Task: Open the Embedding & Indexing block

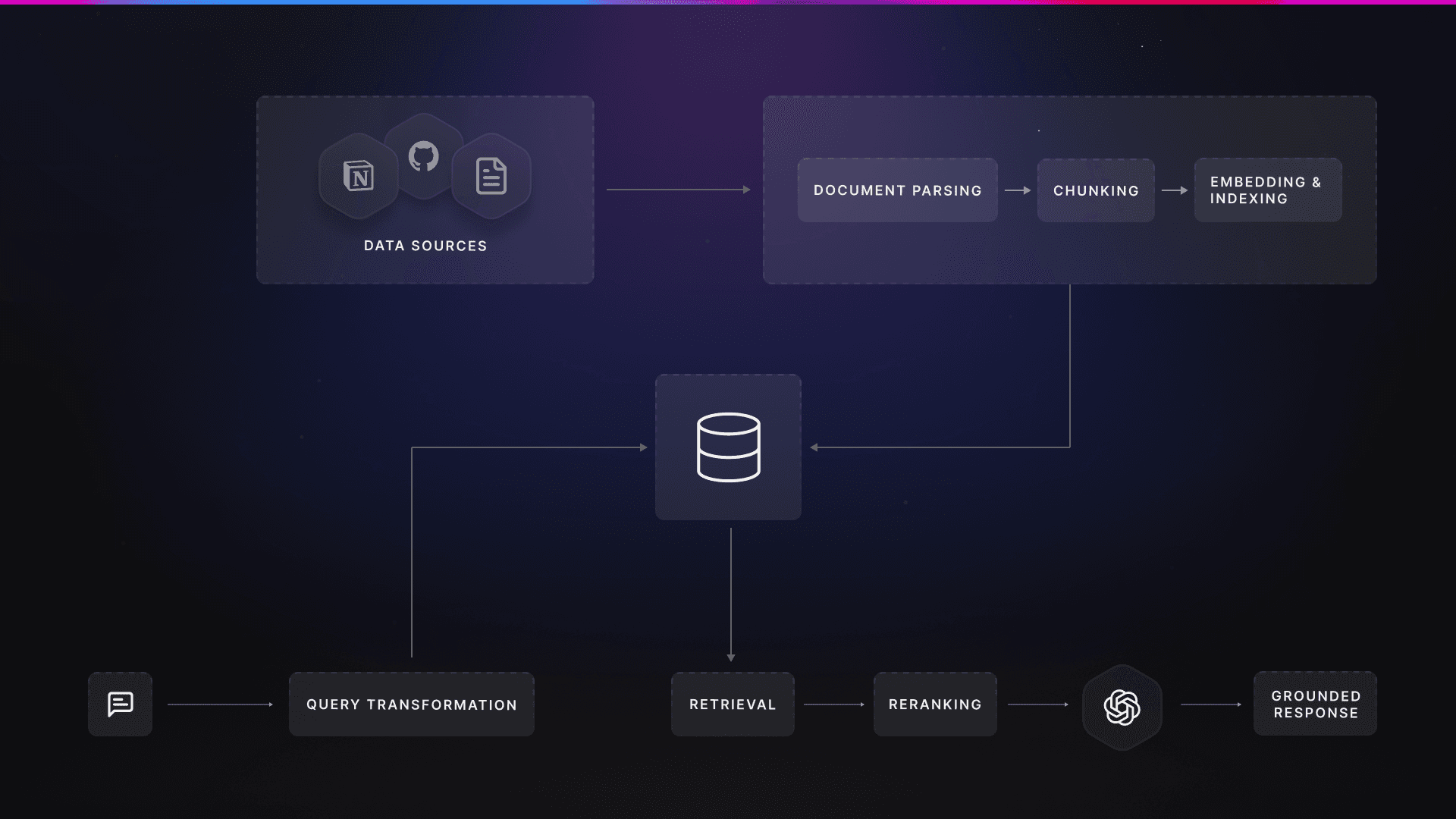Action: click(x=1266, y=190)
